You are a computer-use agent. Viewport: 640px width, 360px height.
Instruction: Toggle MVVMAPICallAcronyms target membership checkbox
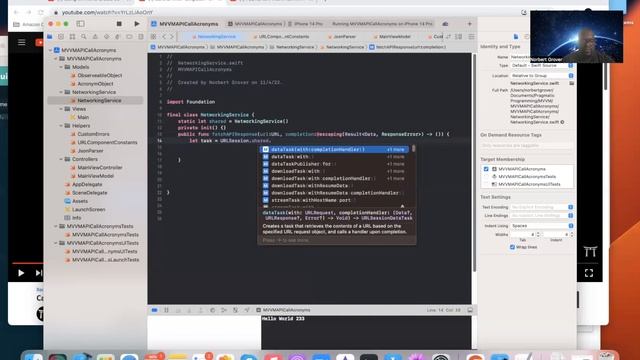click(x=486, y=169)
